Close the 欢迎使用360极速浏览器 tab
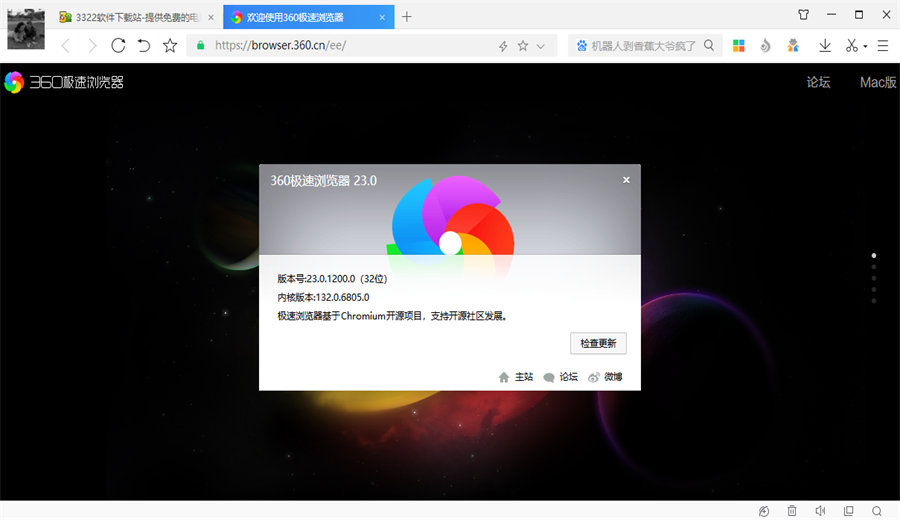900x520 pixels. click(382, 17)
